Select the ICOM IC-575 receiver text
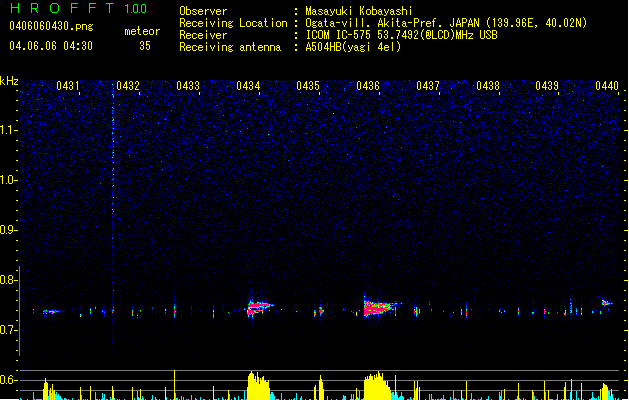The image size is (629, 400). [401, 35]
